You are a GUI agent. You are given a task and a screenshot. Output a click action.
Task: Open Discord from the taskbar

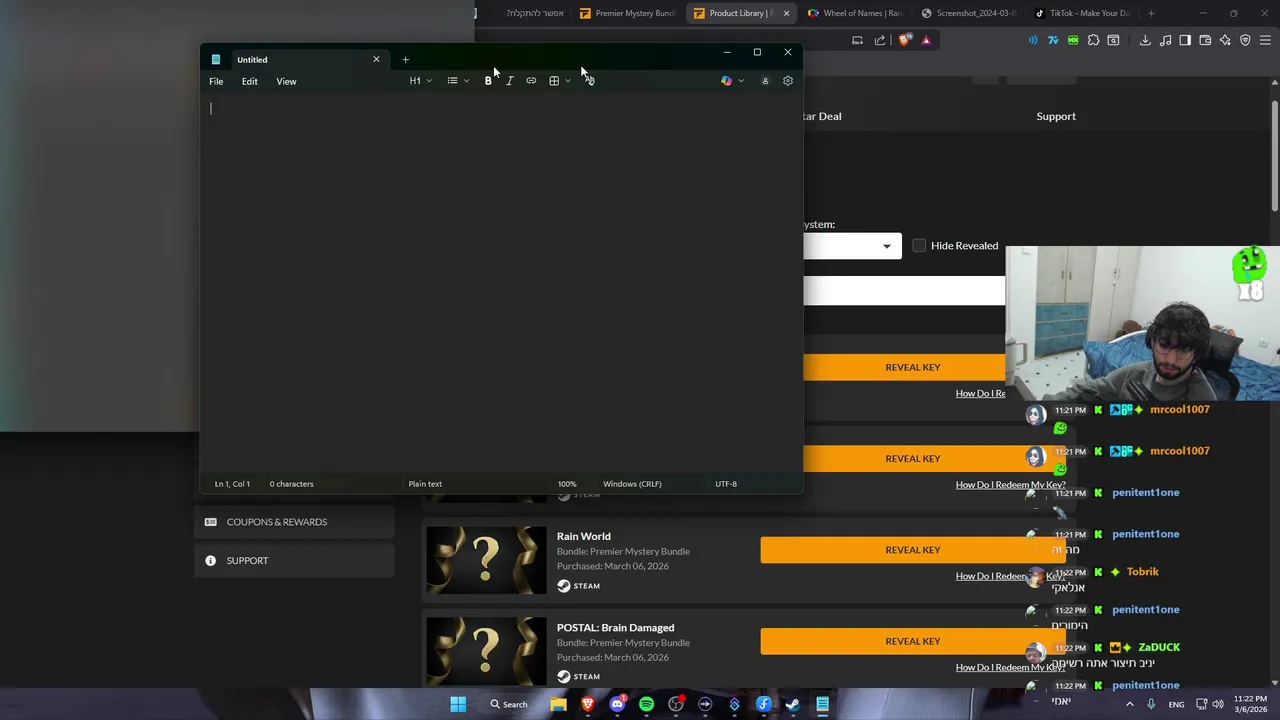pyautogui.click(x=617, y=704)
